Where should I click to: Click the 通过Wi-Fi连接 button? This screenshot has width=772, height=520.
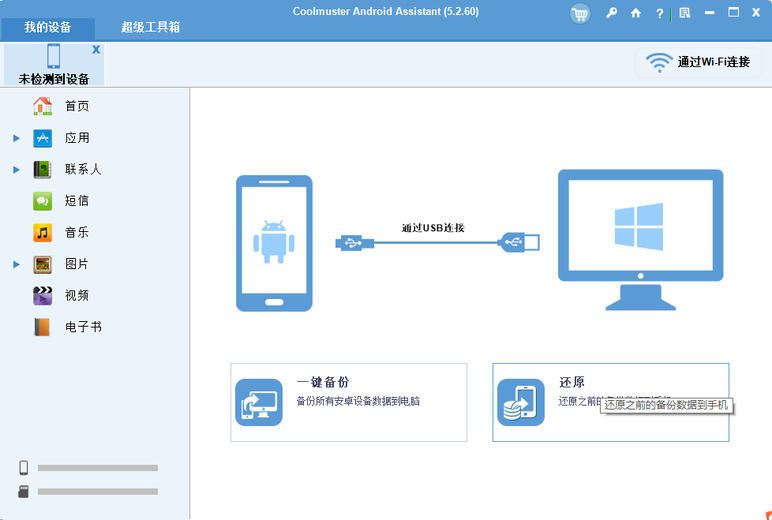coord(698,62)
